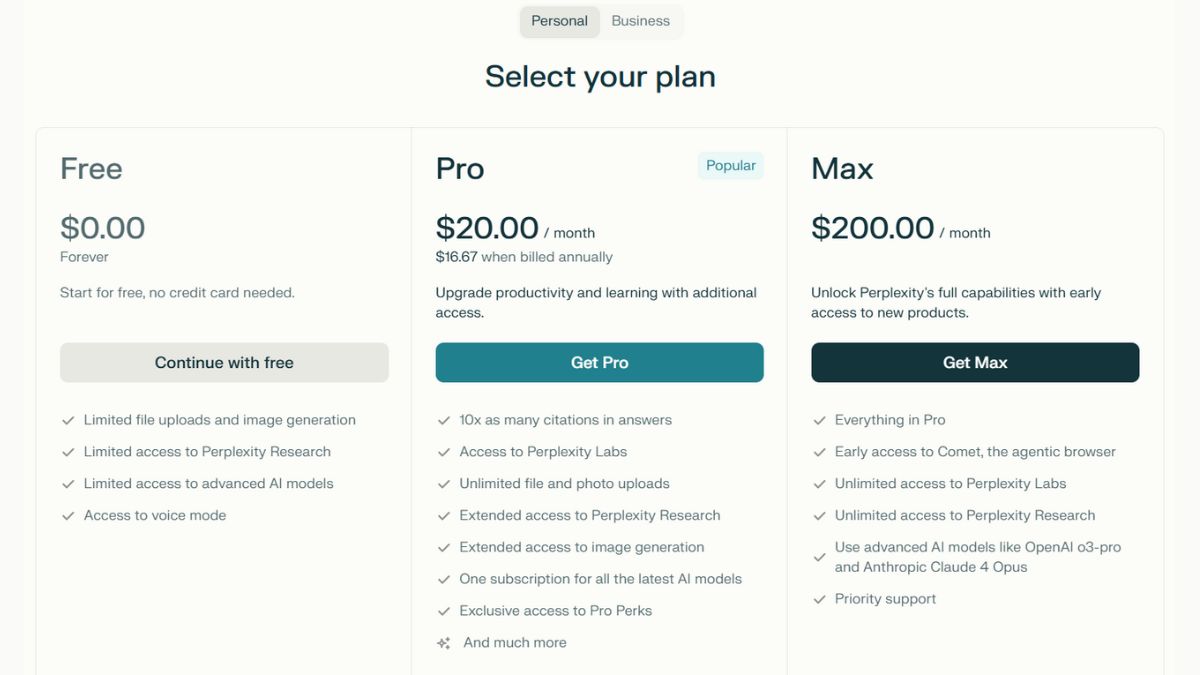Click checkmark next to Priority support

pyautogui.click(x=820, y=600)
